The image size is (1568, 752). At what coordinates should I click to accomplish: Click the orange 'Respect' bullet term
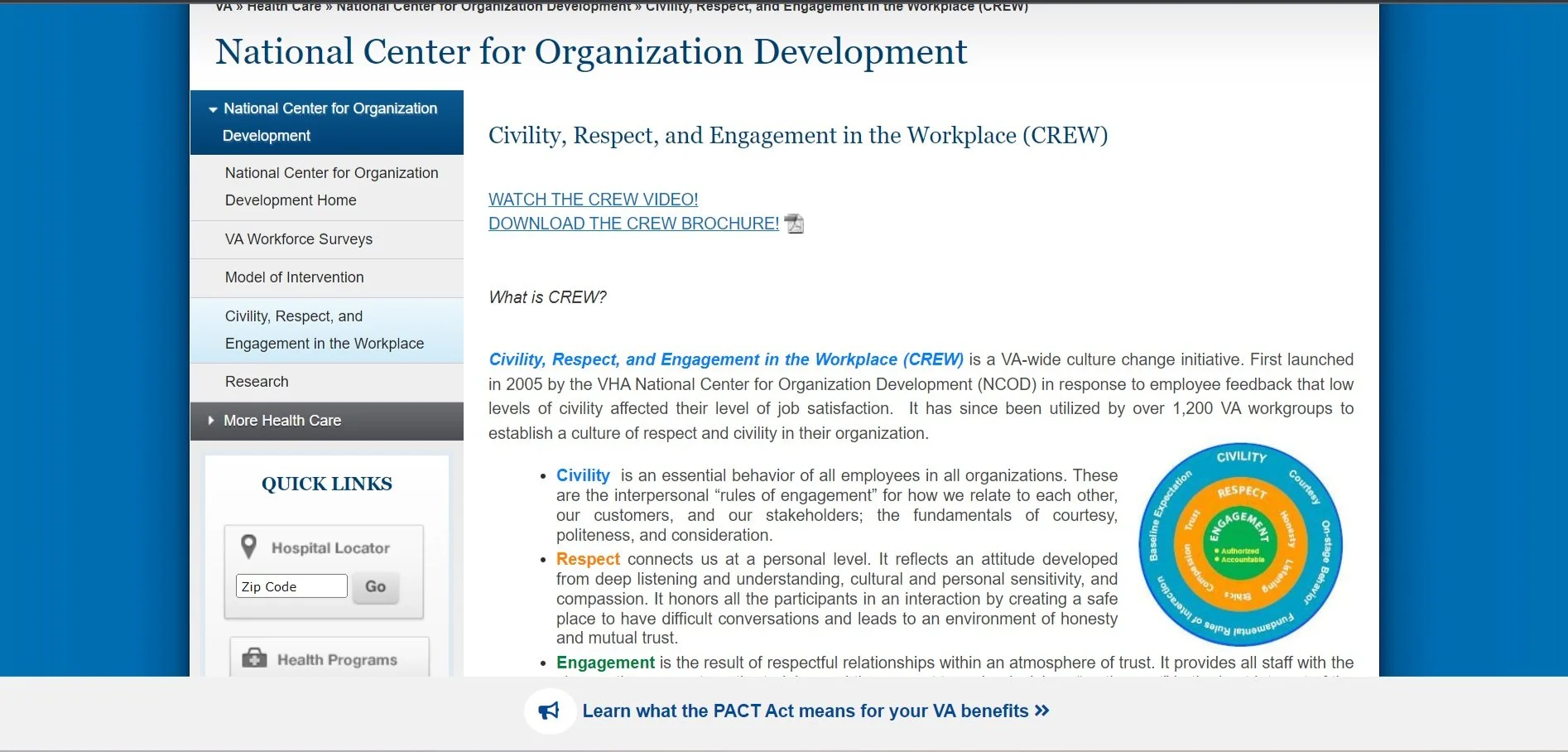coord(588,559)
